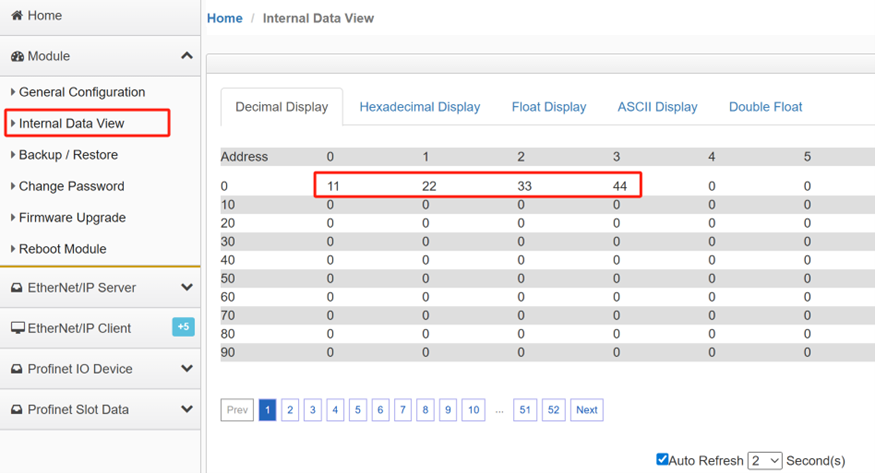Switch to the Hexadecimal Display tab

coord(420,107)
